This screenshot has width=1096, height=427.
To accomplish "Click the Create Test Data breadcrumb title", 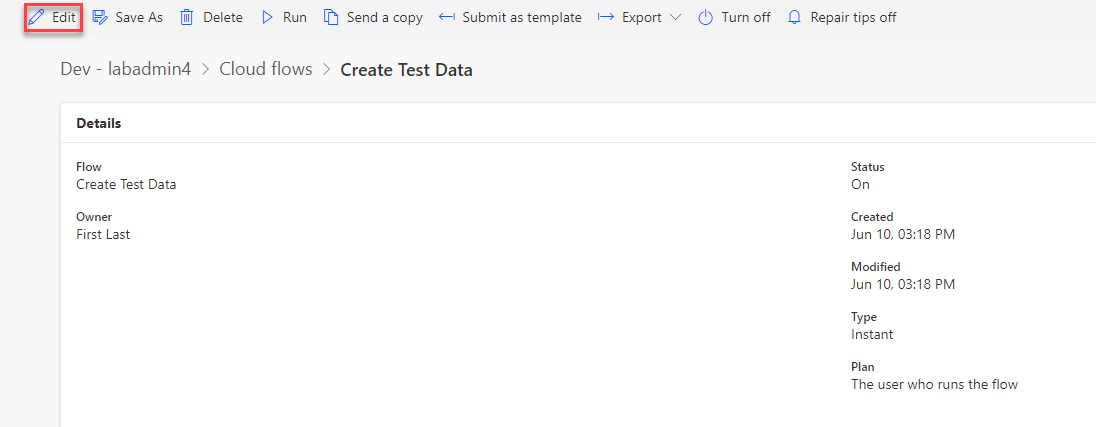I will (406, 70).
